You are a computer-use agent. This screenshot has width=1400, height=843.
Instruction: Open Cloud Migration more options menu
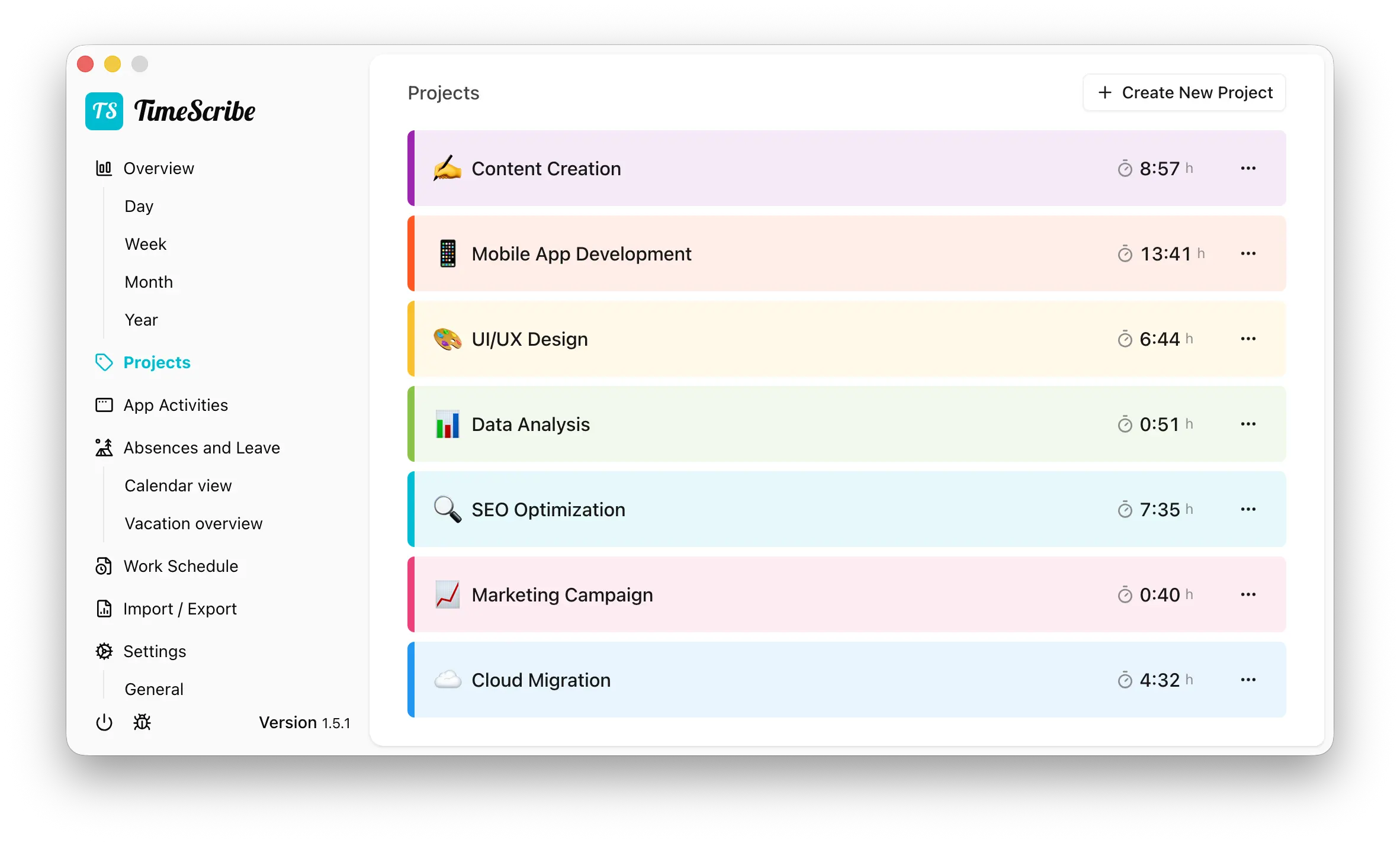click(1248, 680)
